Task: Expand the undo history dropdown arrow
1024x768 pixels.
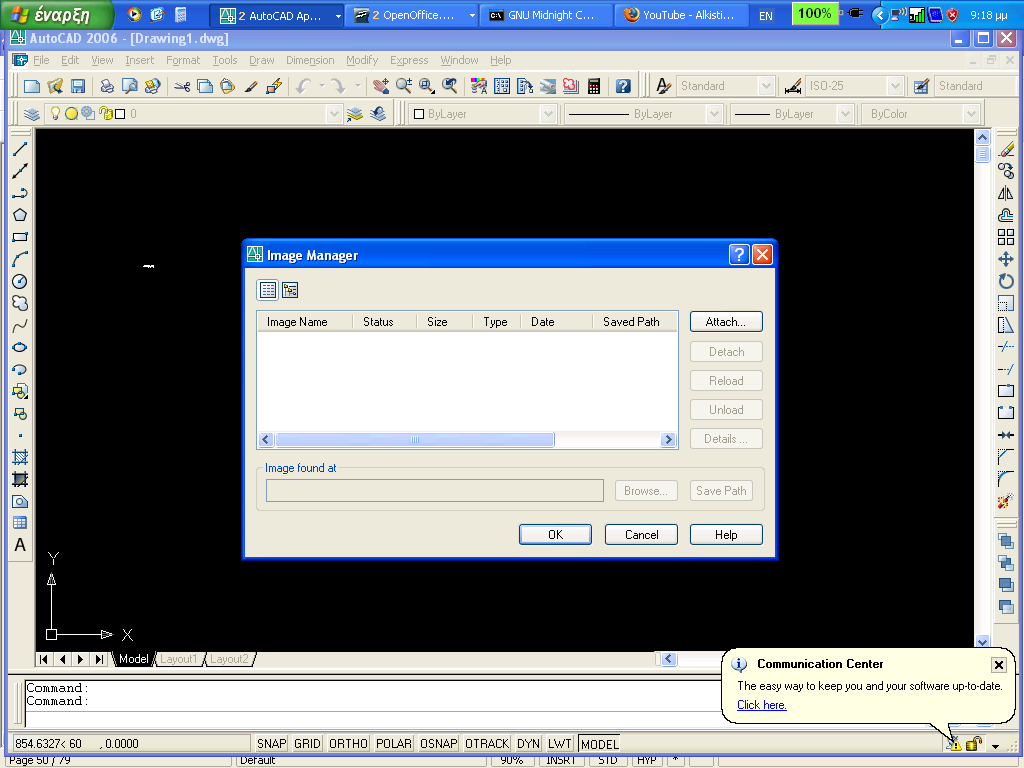Action: (x=321, y=86)
